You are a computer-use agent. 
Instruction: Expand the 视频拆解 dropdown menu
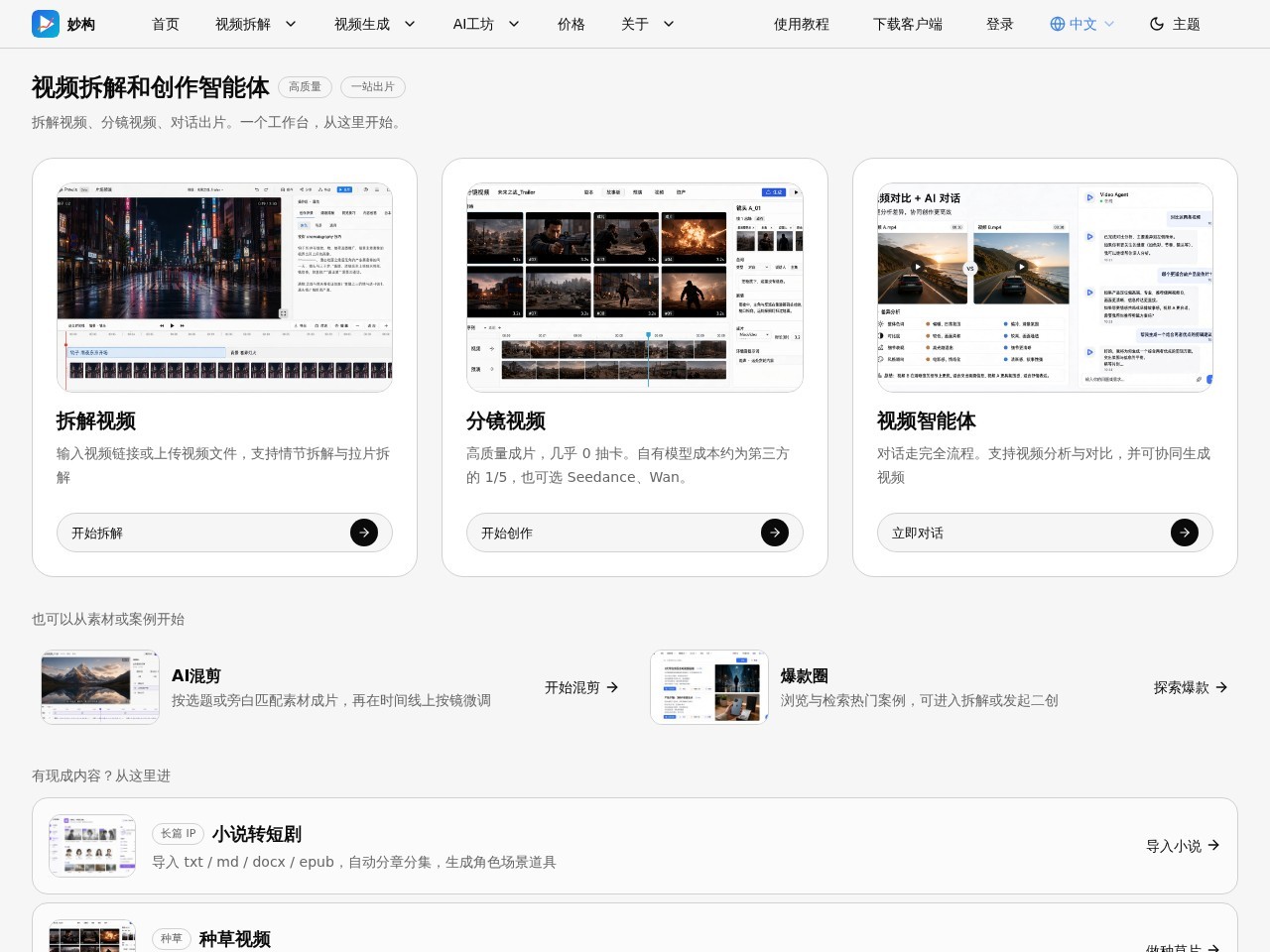256,24
